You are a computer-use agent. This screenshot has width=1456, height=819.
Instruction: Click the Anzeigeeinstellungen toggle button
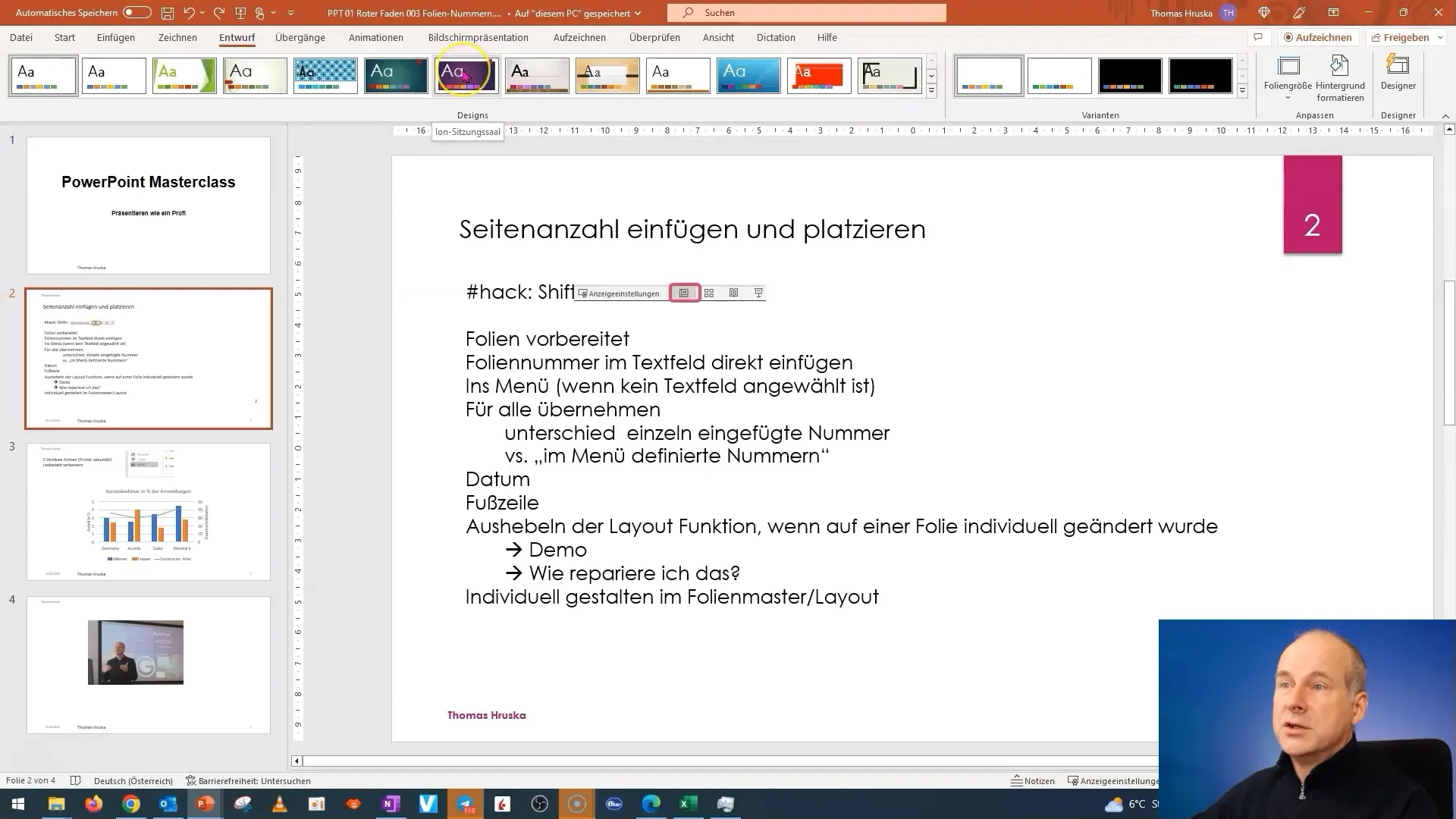click(617, 293)
